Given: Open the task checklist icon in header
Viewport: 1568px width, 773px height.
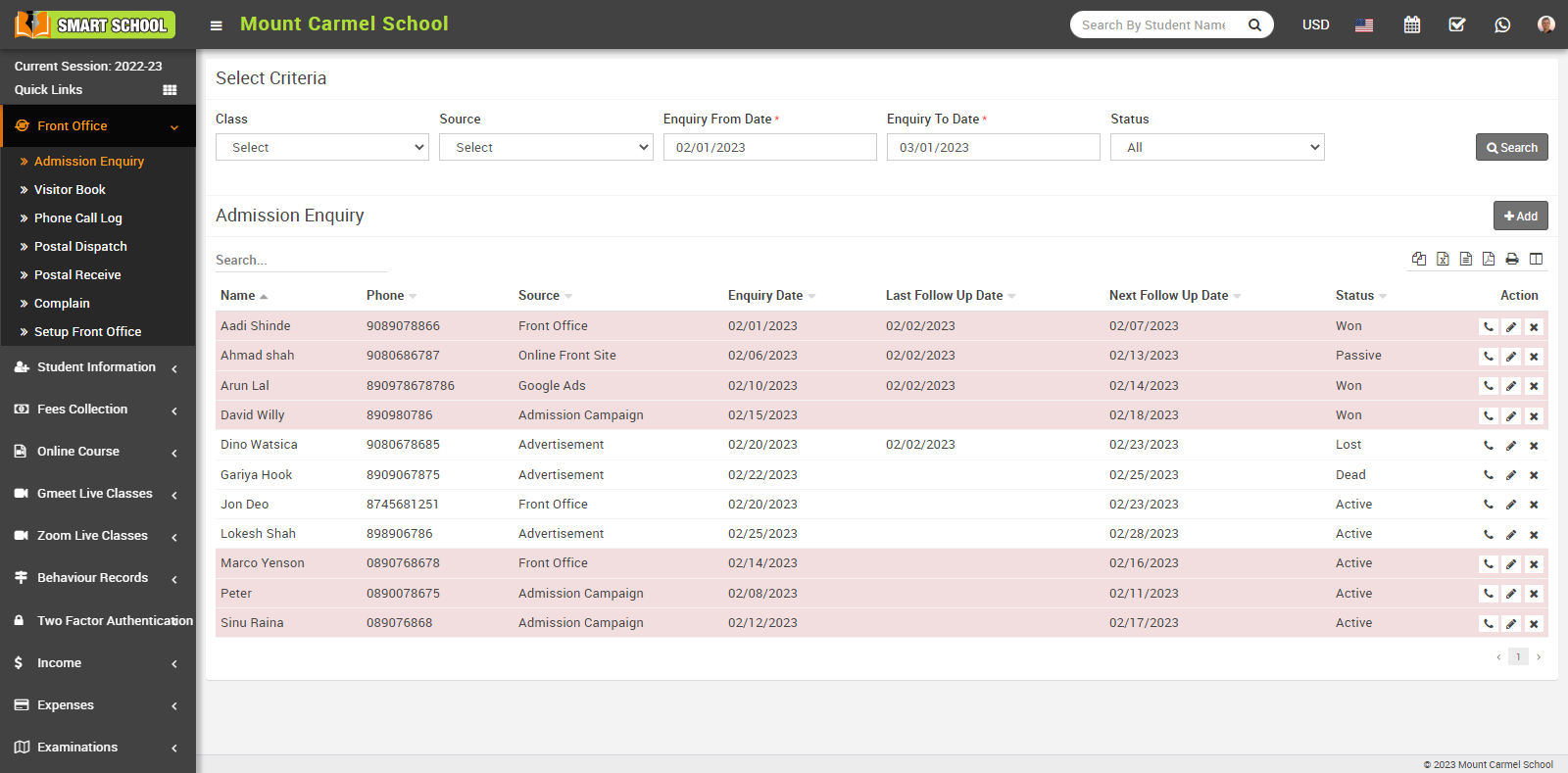Looking at the screenshot, I should 1457,24.
